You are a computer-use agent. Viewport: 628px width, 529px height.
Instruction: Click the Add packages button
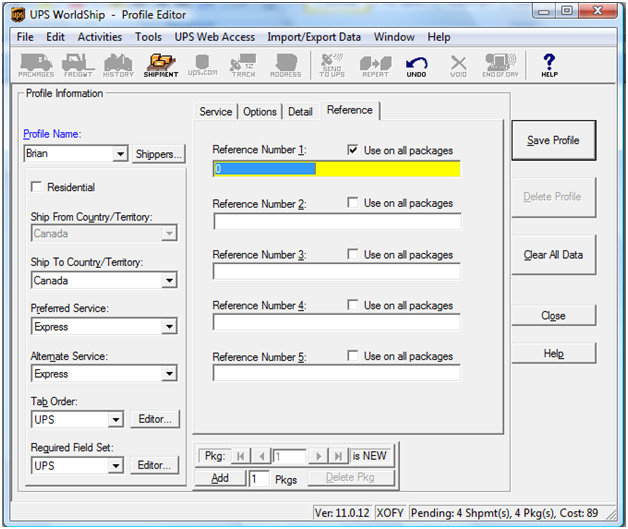pyautogui.click(x=220, y=478)
